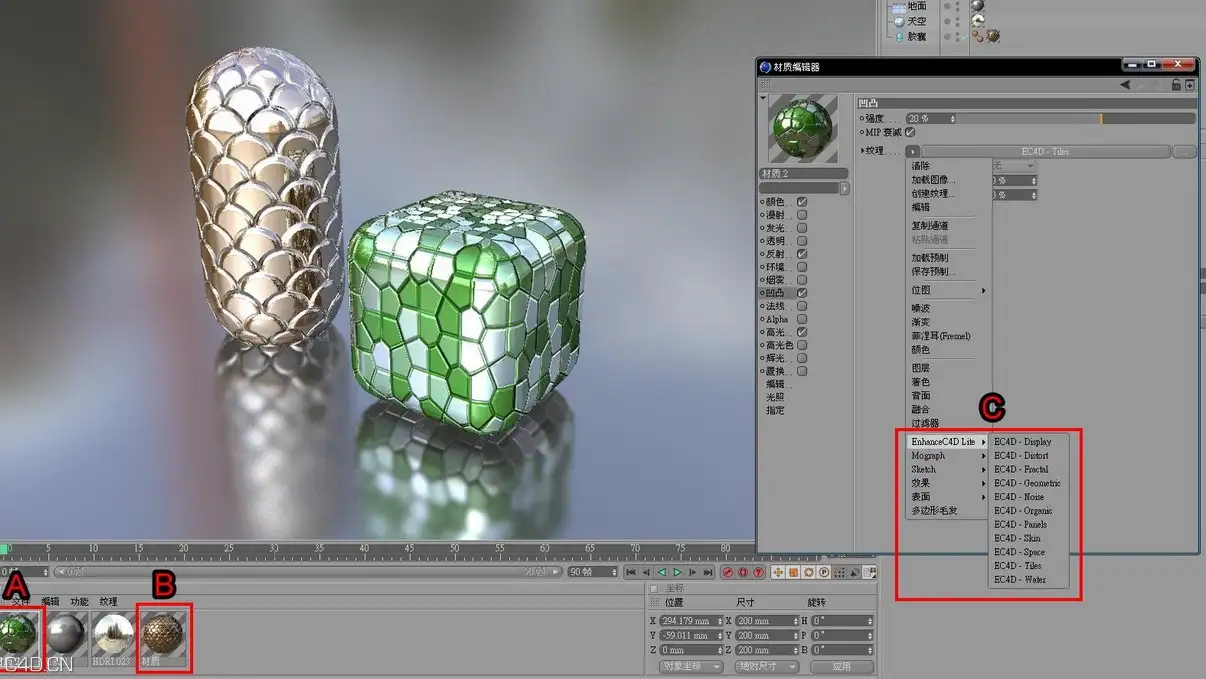Open 功能 menu in material manager

point(80,602)
